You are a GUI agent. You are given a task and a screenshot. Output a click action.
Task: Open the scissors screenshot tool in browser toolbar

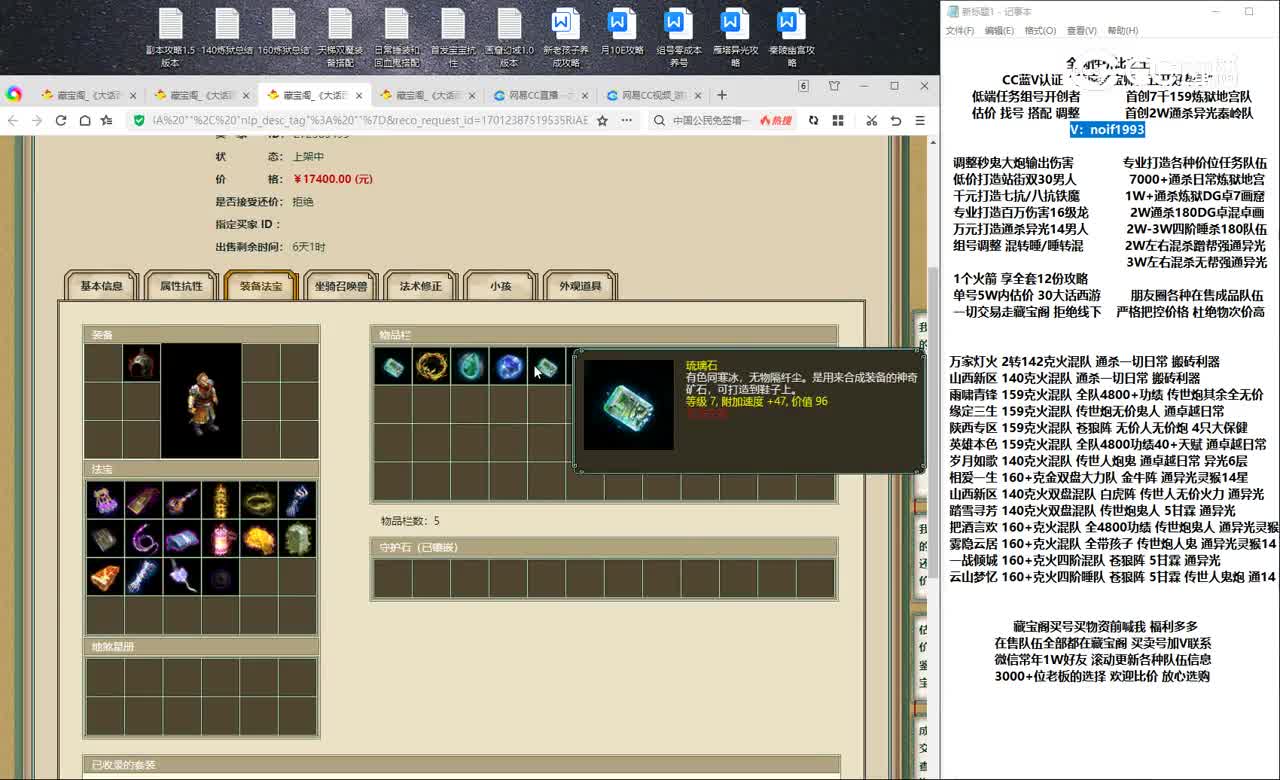pos(872,120)
